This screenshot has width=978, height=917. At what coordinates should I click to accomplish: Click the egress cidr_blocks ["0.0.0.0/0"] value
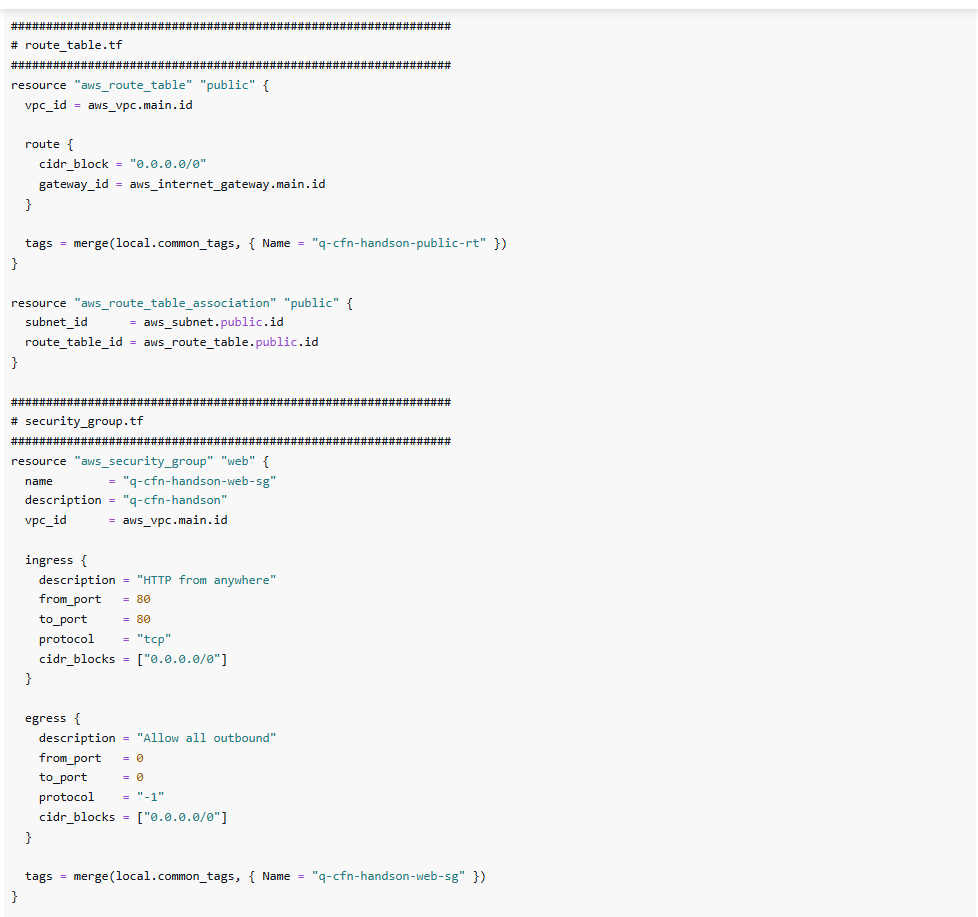(x=182, y=817)
